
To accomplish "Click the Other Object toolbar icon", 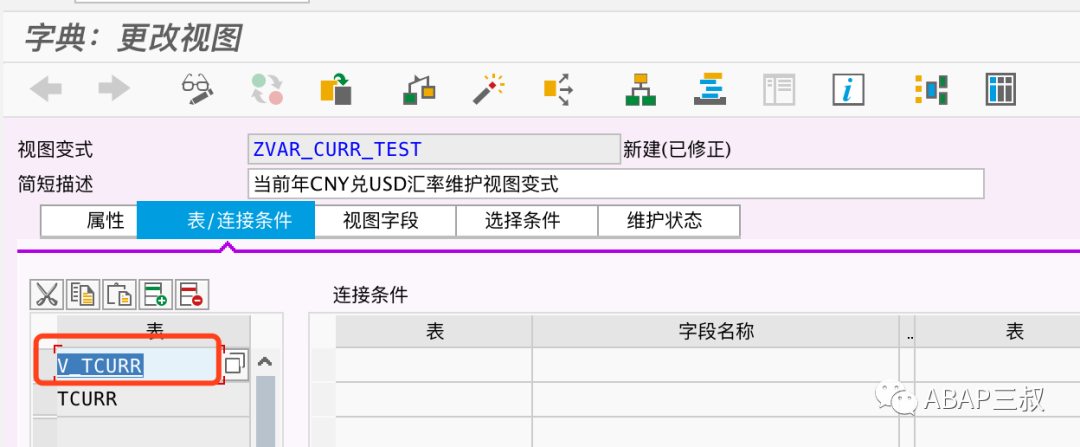I will (336, 88).
